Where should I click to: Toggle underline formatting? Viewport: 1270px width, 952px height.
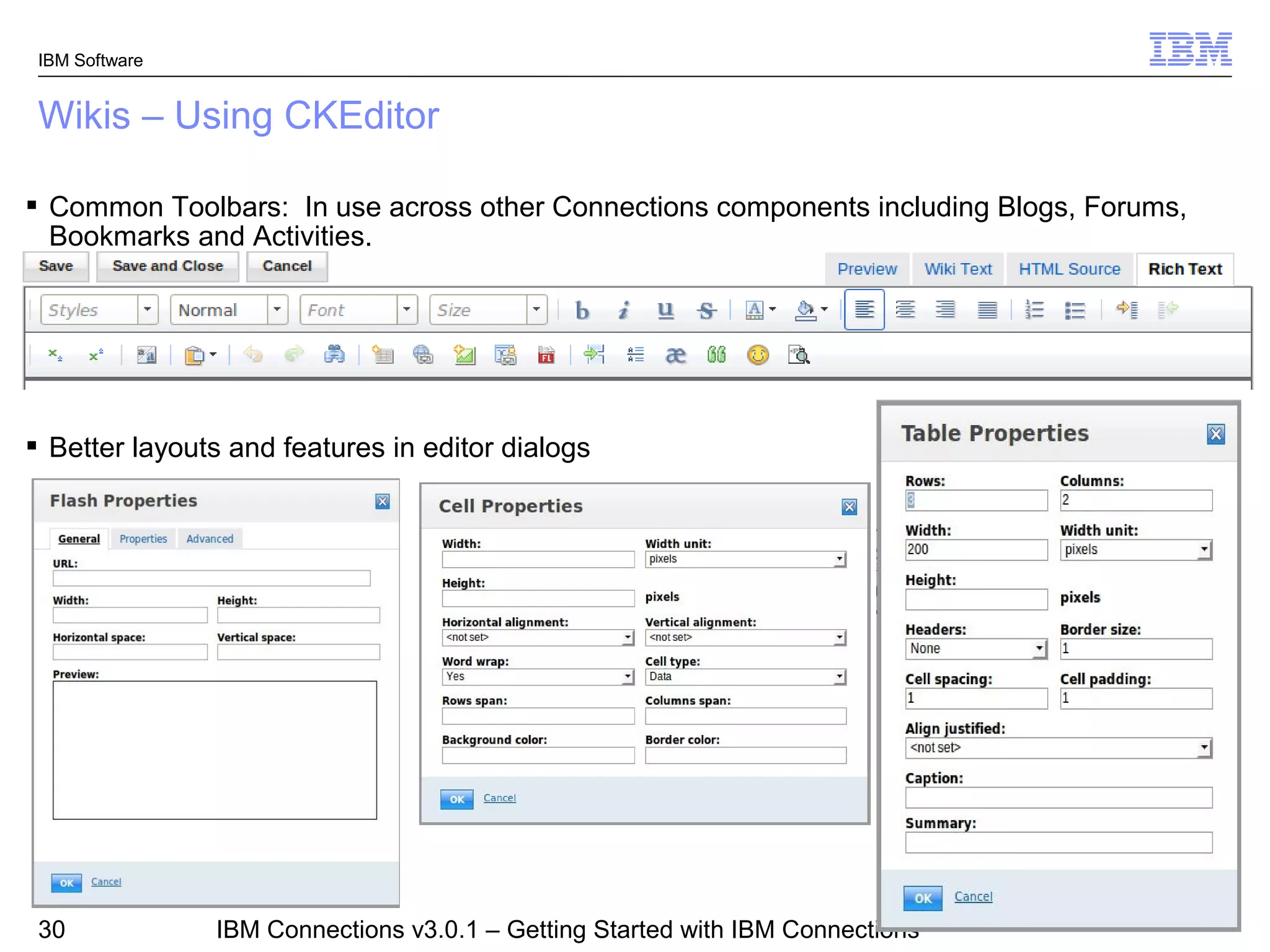pyautogui.click(x=665, y=310)
